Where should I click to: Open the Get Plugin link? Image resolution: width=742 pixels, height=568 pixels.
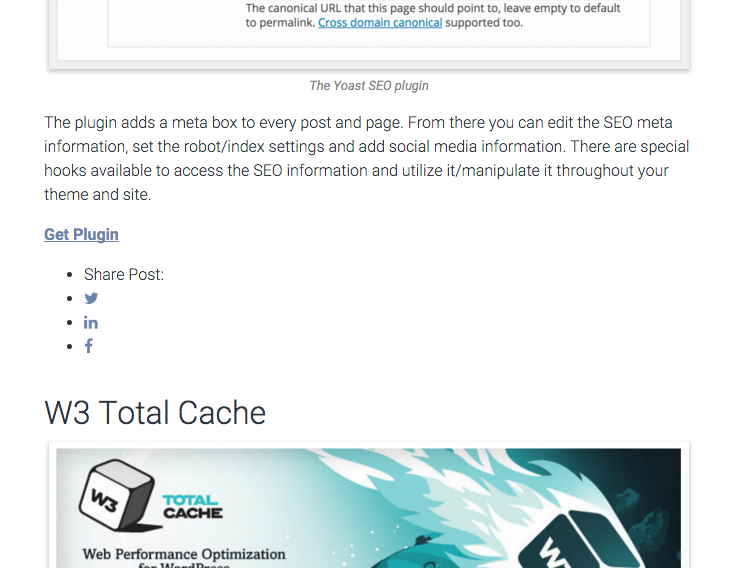[81, 234]
